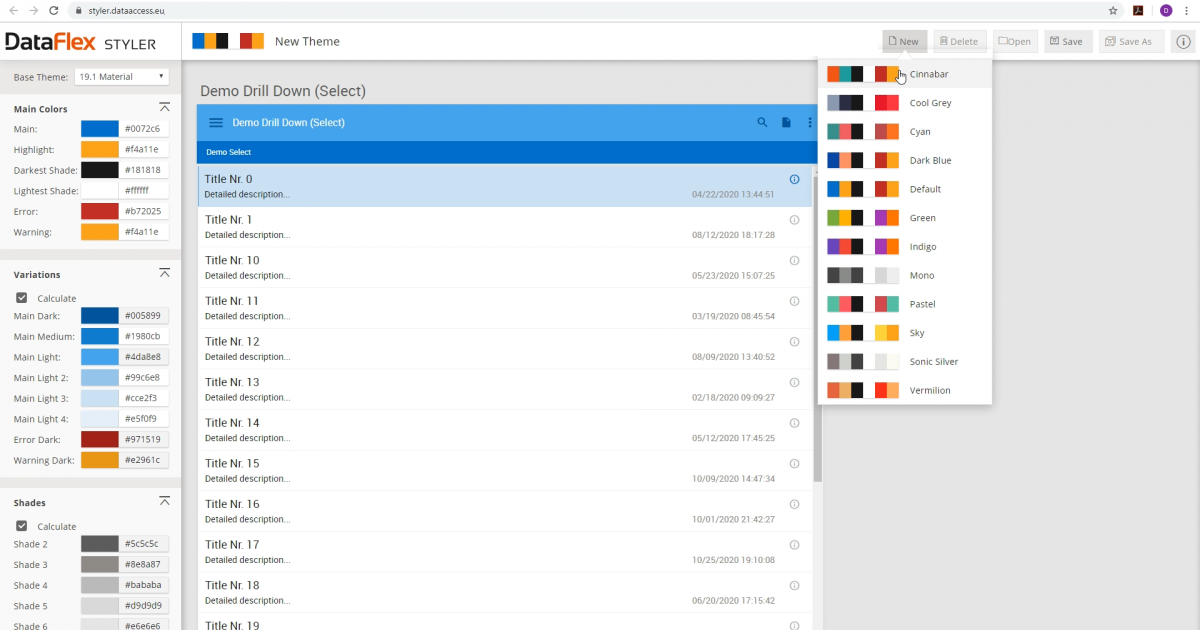The width and height of the screenshot is (1200, 630).
Task: Open the three-dot overflow menu in header
Action: pos(810,123)
